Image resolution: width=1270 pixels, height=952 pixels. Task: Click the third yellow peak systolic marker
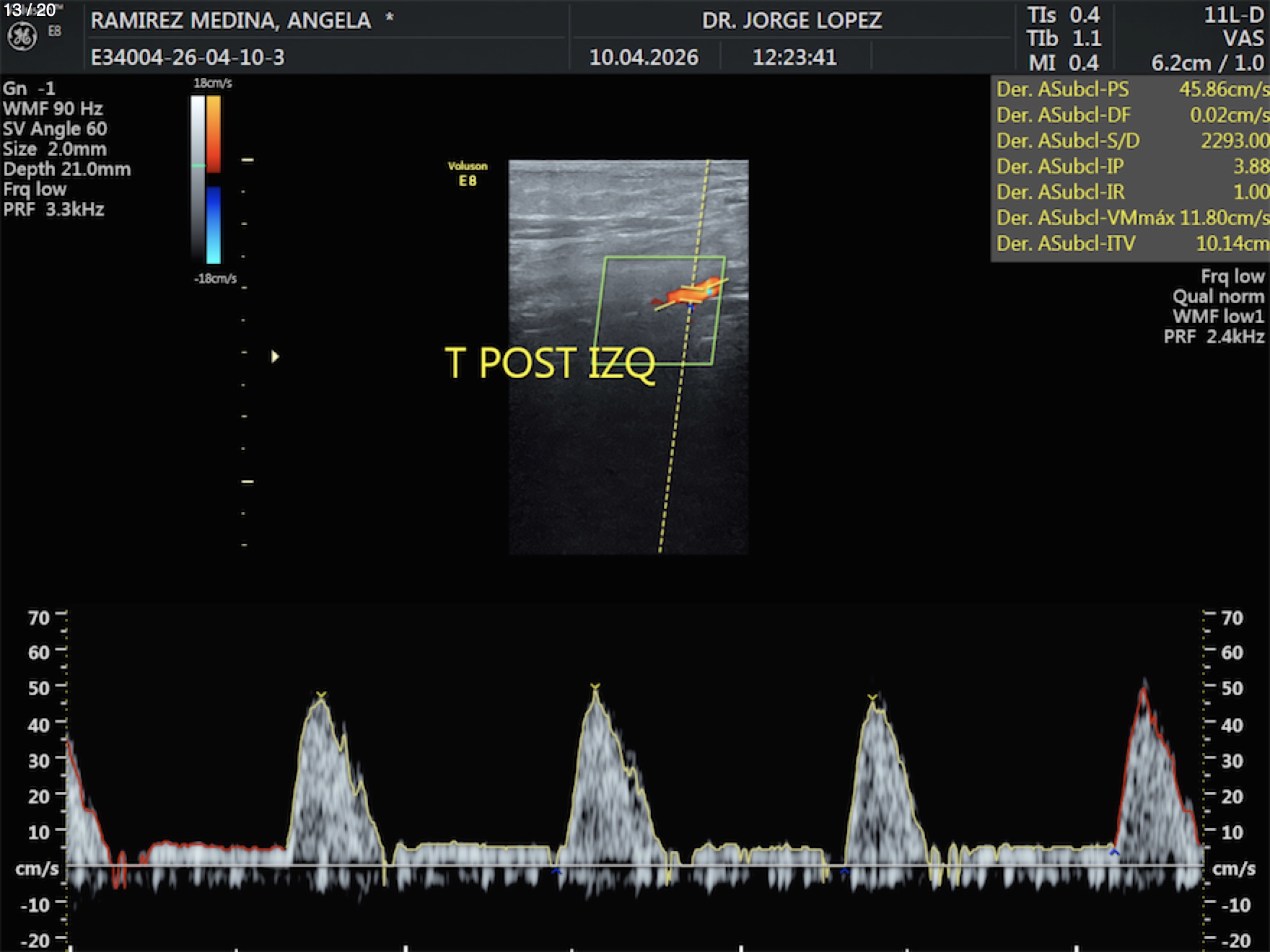(872, 697)
